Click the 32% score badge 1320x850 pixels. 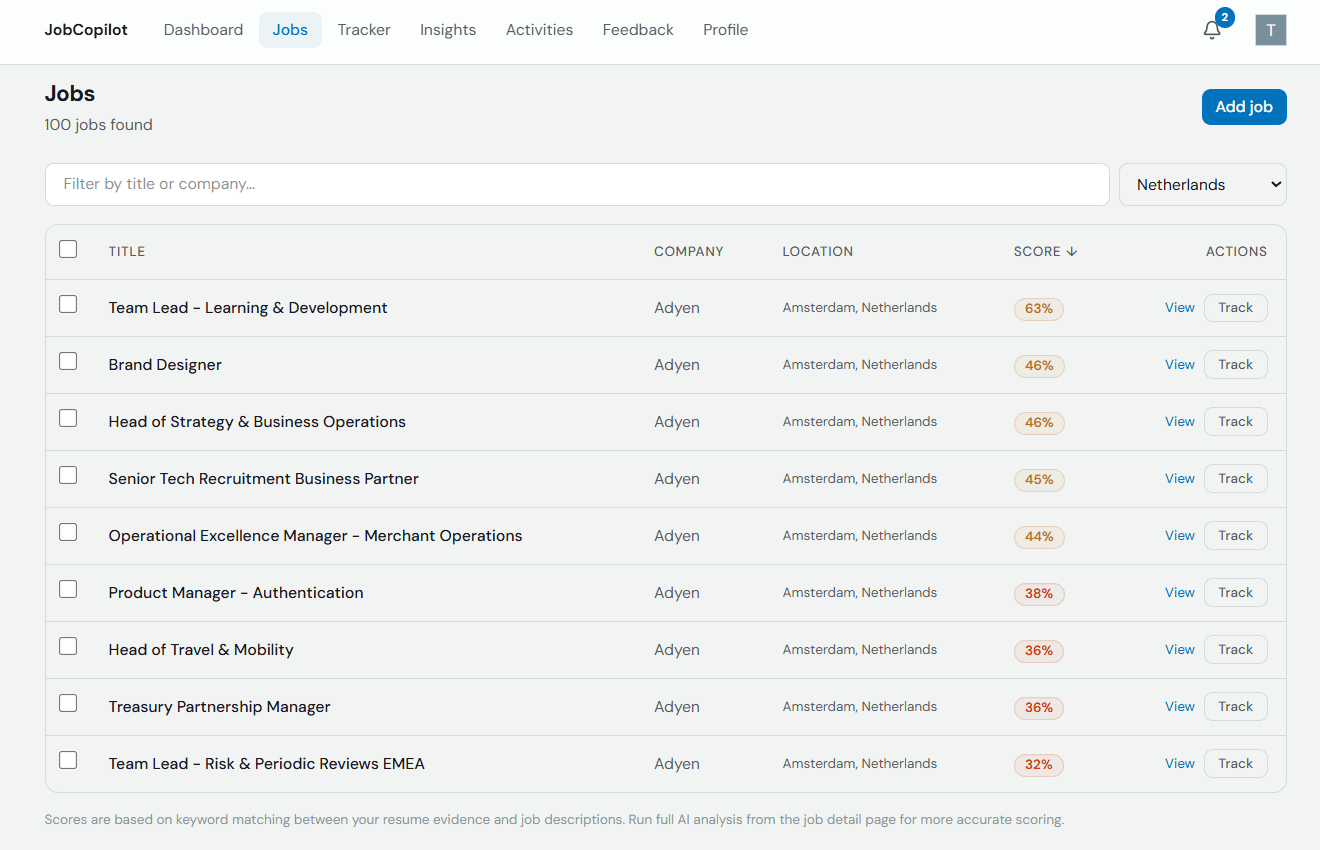point(1039,765)
